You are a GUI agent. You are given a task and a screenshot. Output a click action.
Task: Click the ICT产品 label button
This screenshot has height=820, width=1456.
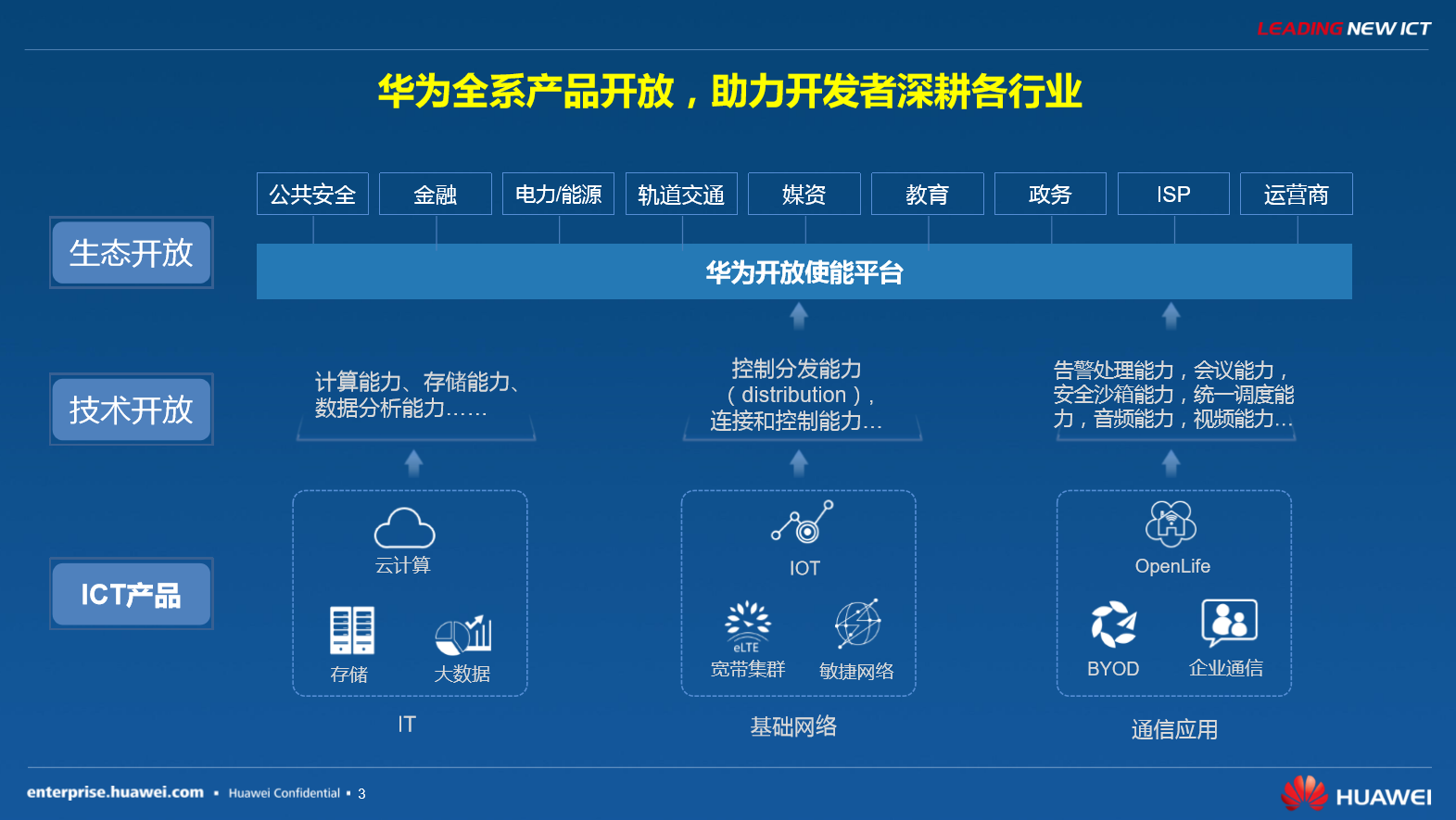tap(132, 594)
